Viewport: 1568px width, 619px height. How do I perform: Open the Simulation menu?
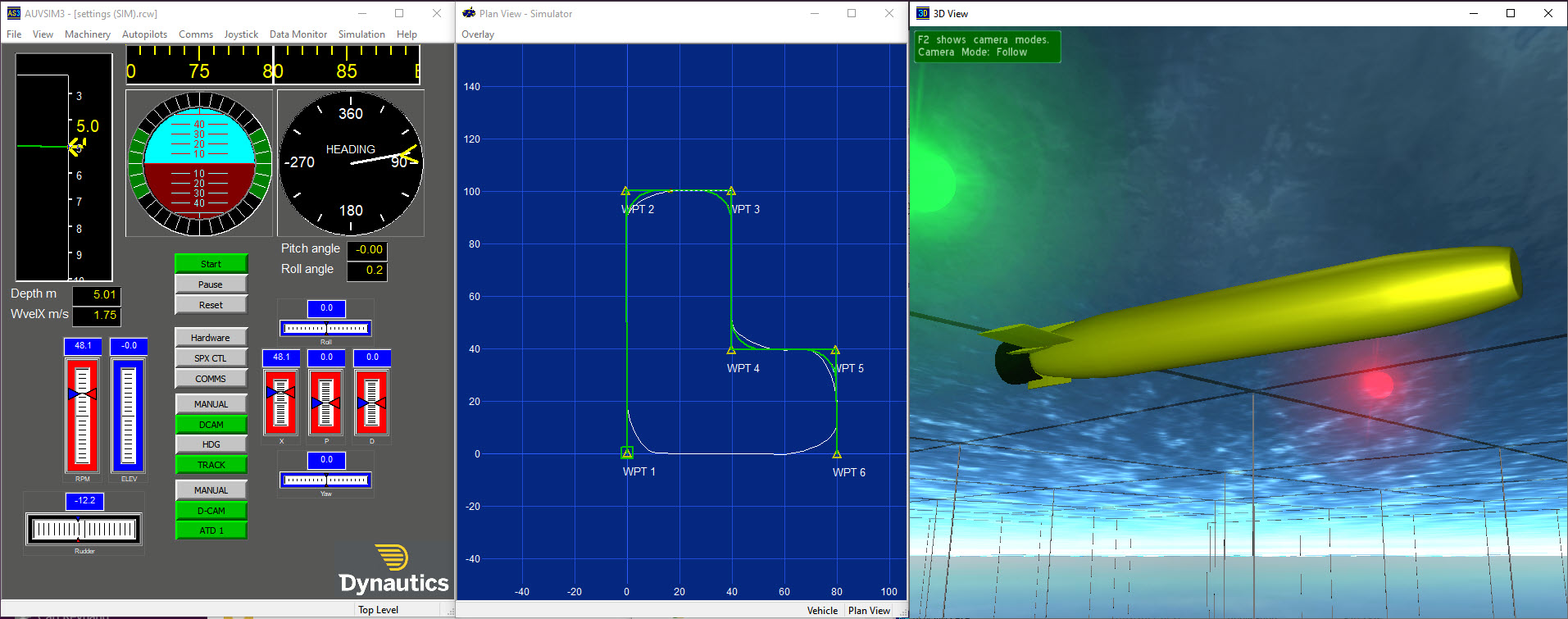click(361, 34)
